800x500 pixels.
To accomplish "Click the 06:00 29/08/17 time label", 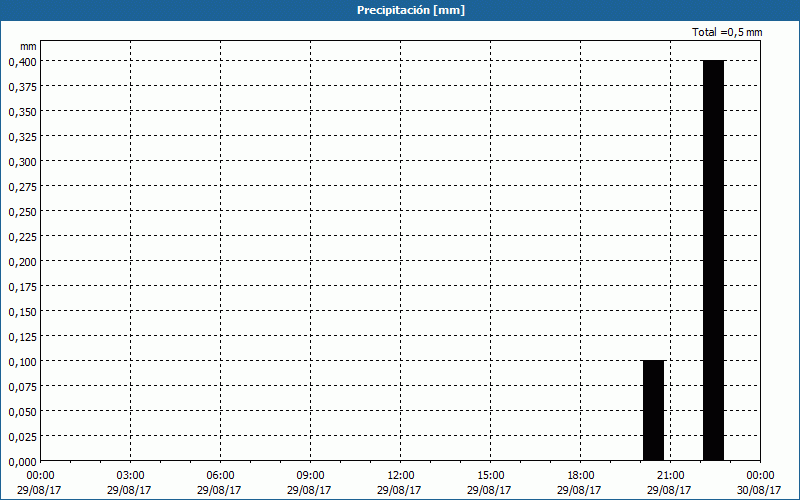I will click(219, 483).
